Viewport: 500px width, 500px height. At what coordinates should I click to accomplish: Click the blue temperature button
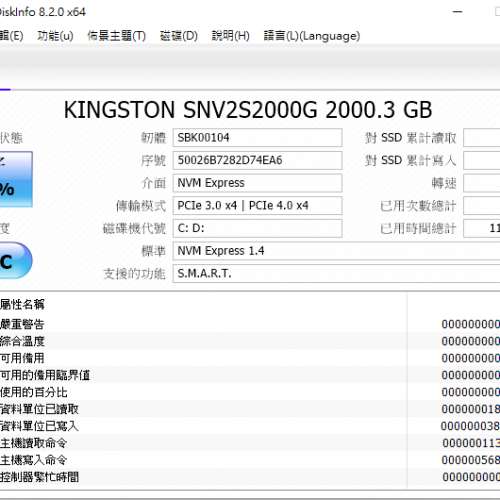coord(16,260)
